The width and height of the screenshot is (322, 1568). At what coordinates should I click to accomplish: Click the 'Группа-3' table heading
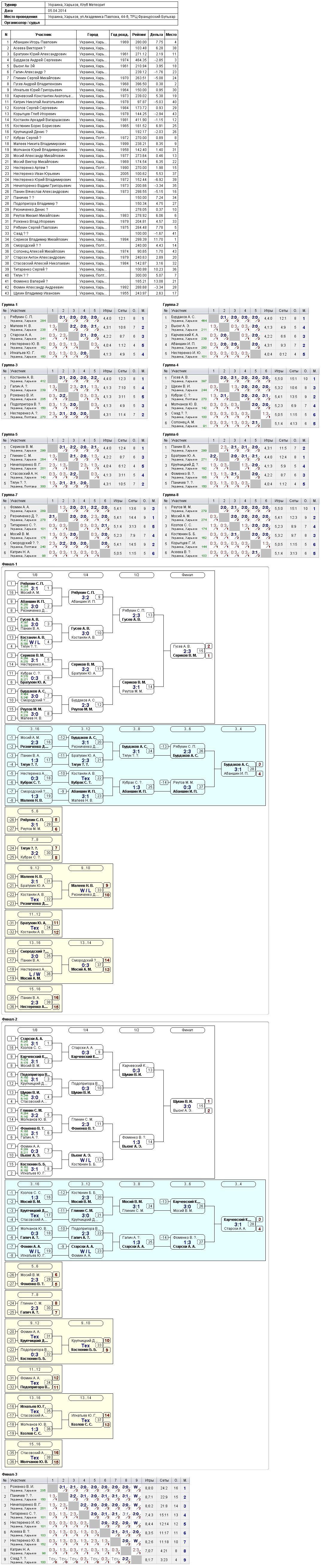(x=10, y=365)
